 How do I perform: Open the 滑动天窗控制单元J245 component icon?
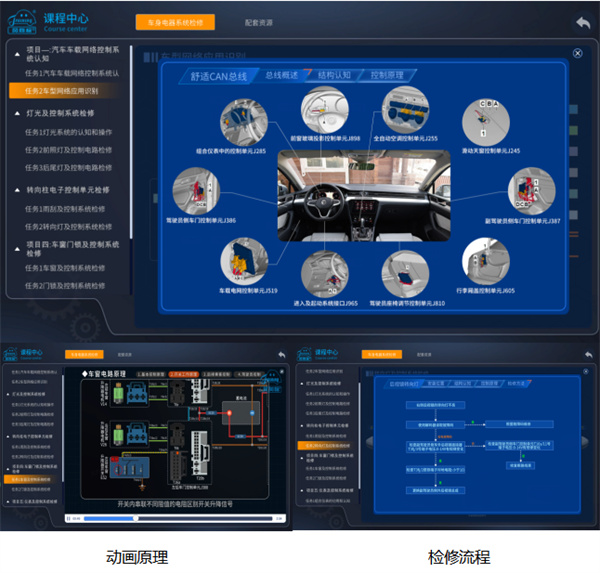tap(486, 122)
